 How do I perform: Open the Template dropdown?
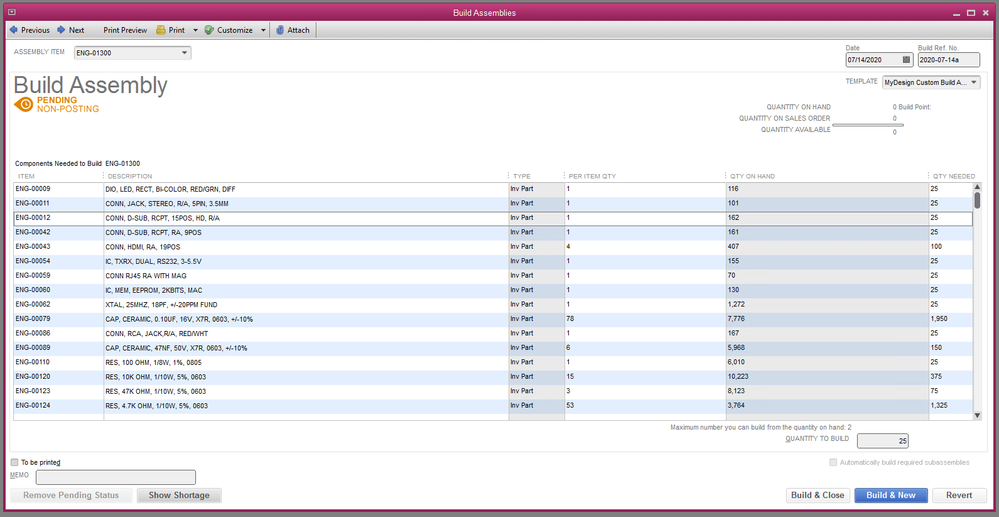931,82
